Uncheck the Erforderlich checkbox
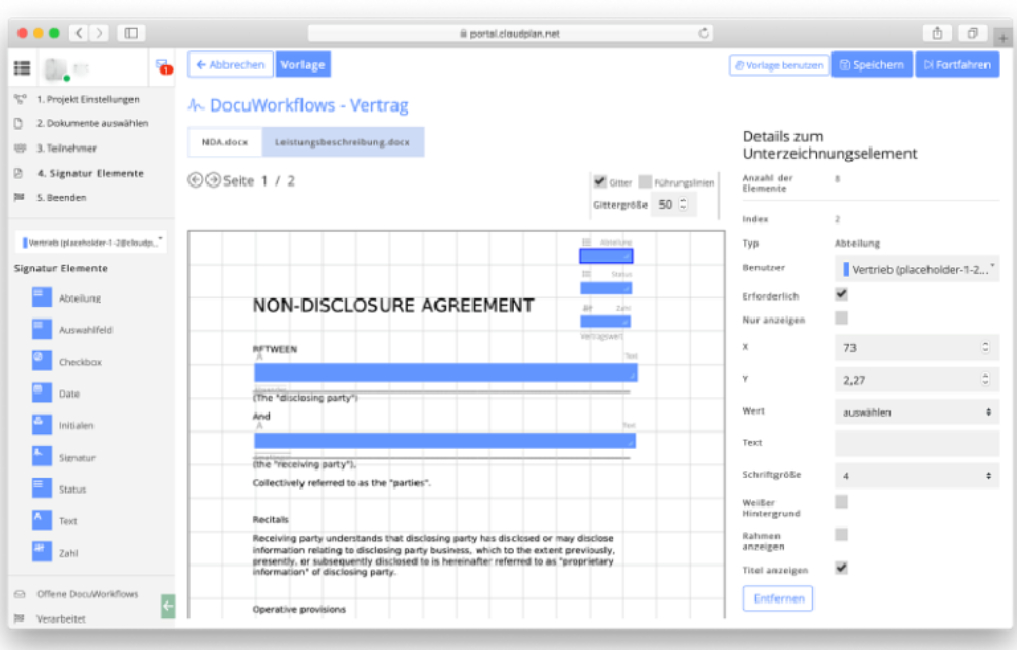The image size is (1017, 650). [x=841, y=294]
